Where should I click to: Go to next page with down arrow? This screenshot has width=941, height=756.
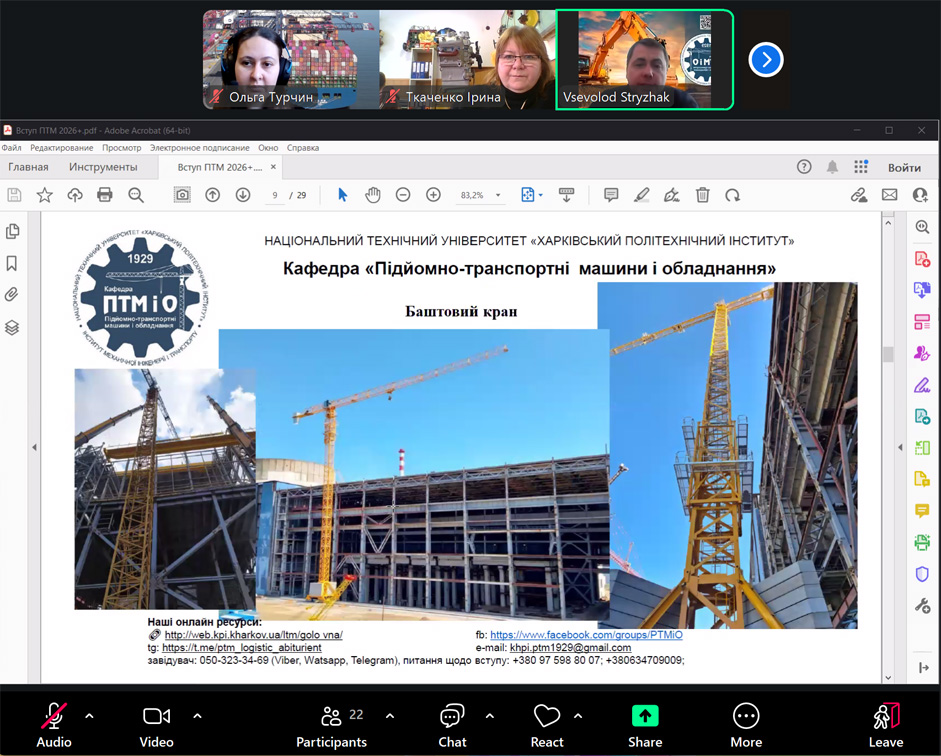click(x=243, y=195)
